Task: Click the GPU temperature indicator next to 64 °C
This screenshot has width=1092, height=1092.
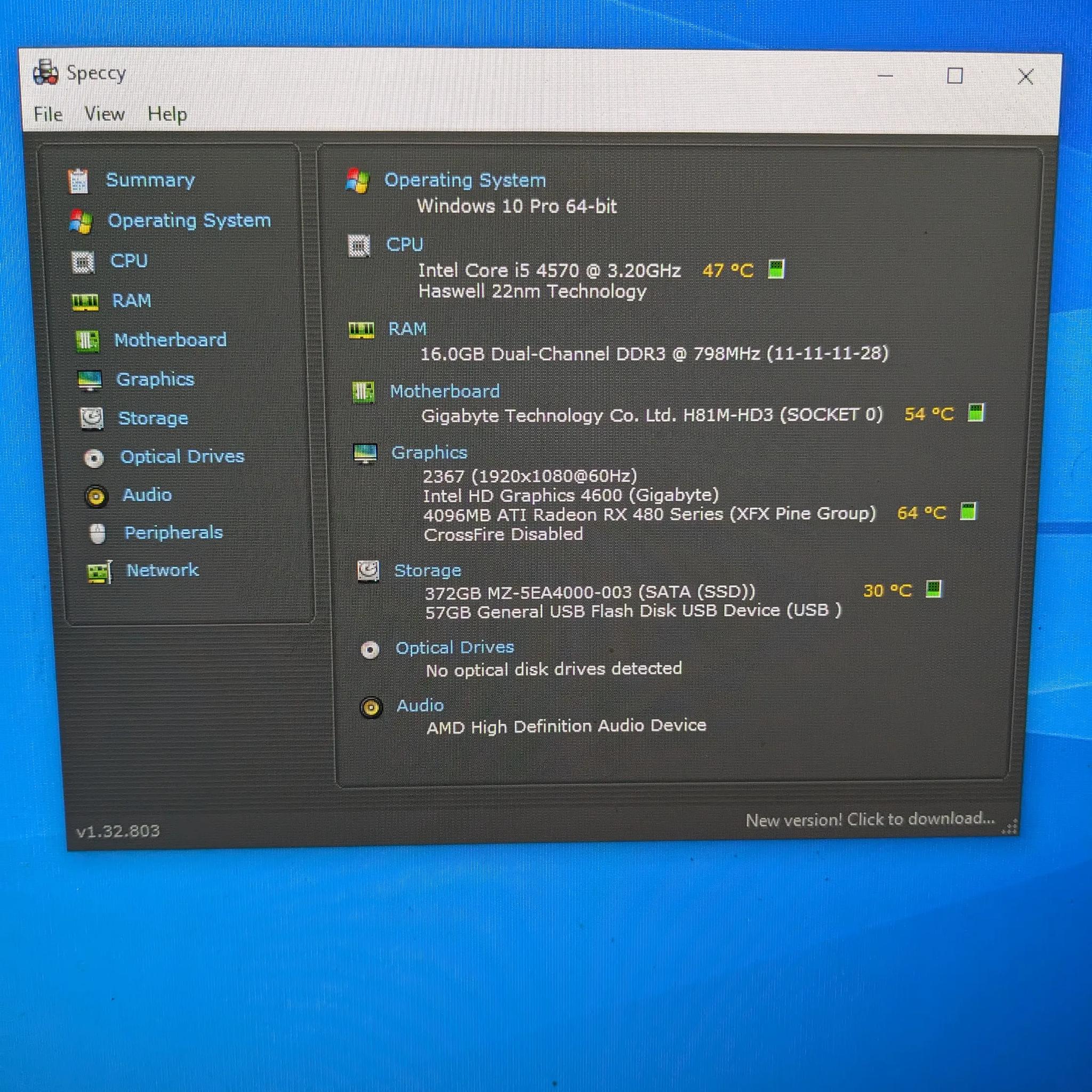Action: pos(968,511)
